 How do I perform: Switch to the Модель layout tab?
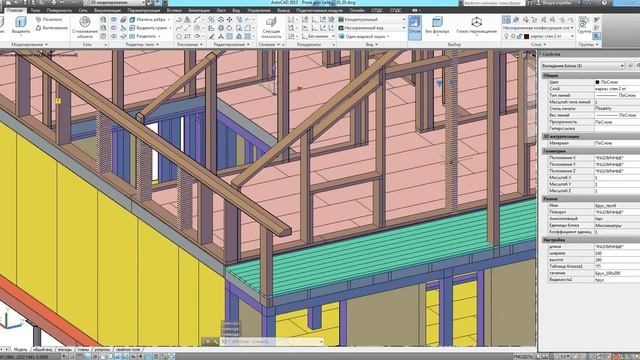20,350
